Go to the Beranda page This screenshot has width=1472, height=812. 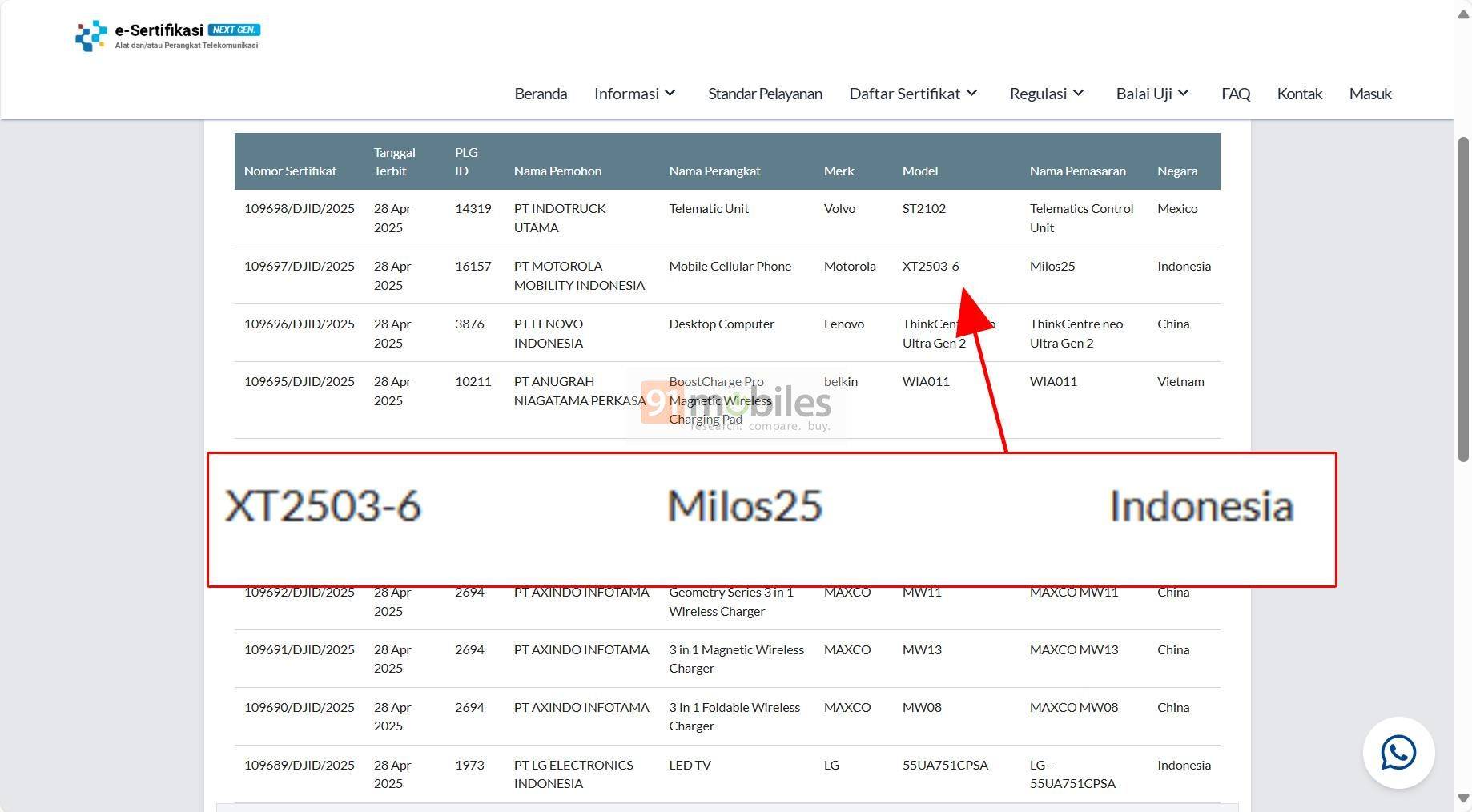541,94
